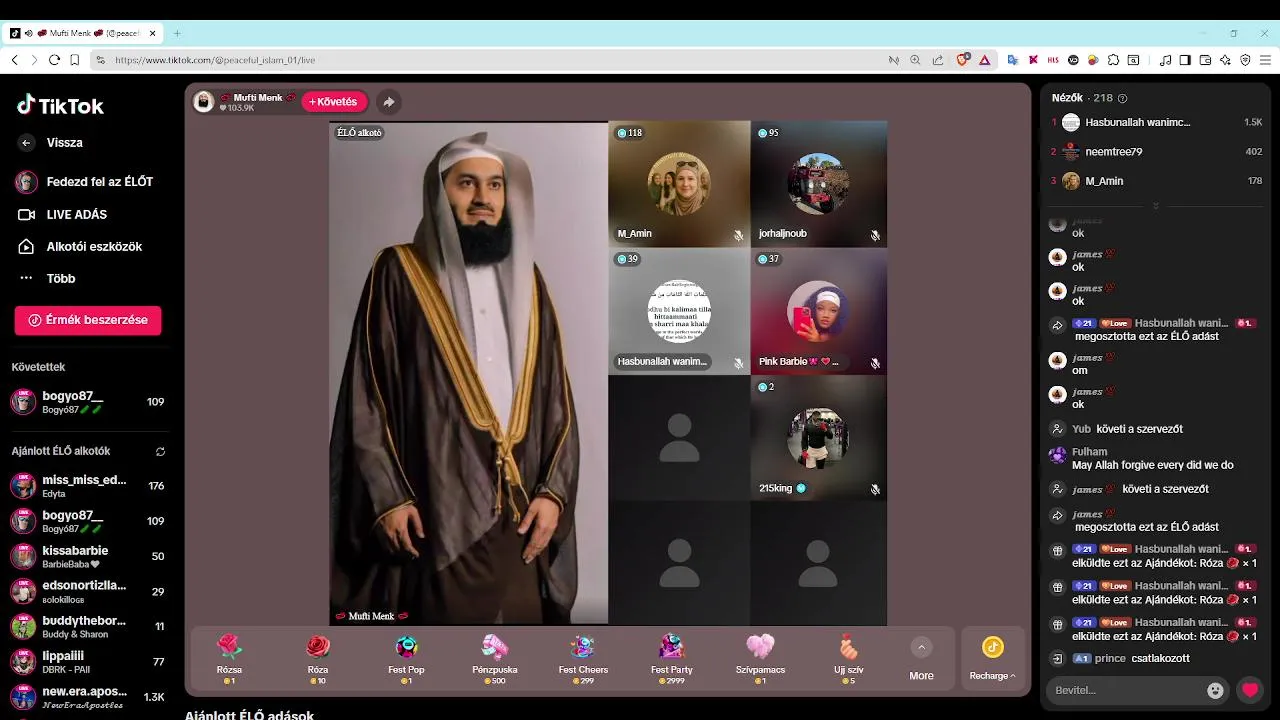The image size is (1280, 720).
Task: Open the emoji picker in chat
Action: (x=1215, y=690)
